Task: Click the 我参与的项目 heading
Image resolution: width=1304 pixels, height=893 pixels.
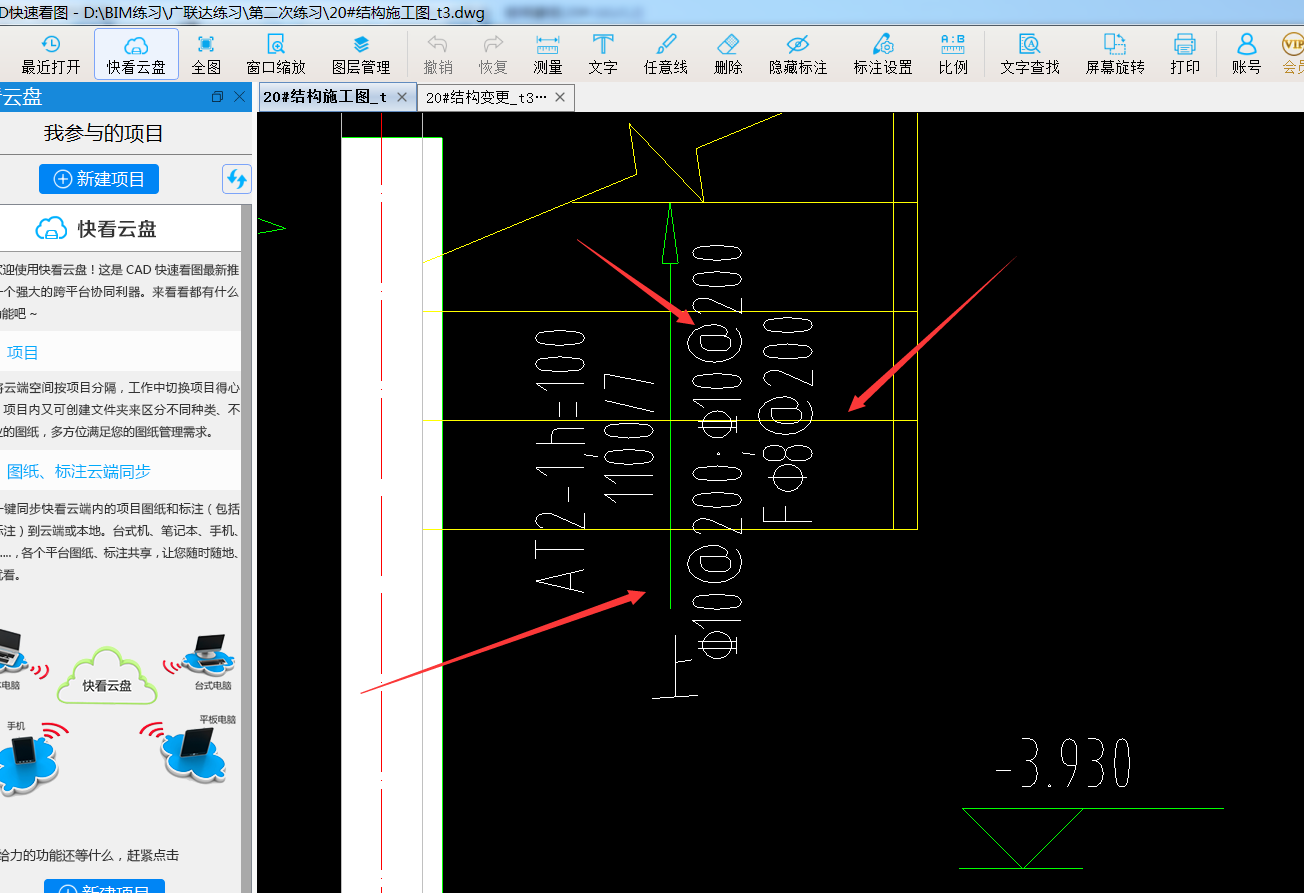Action: (x=104, y=134)
